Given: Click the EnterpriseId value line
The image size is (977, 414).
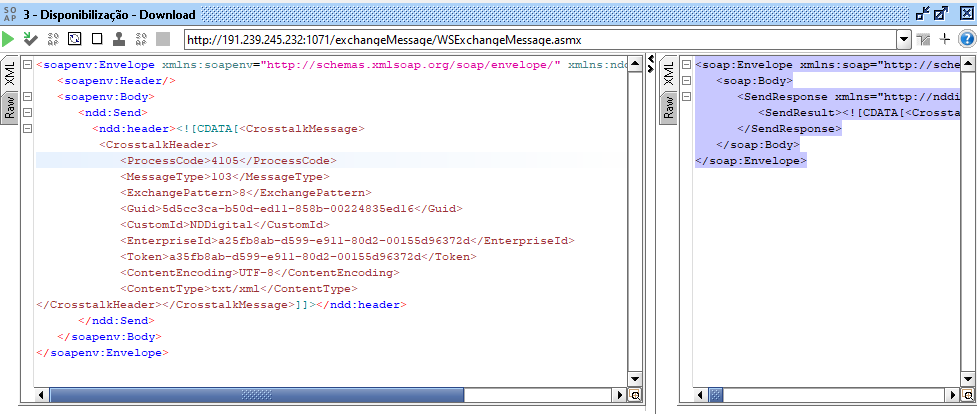Looking at the screenshot, I should click(x=347, y=241).
